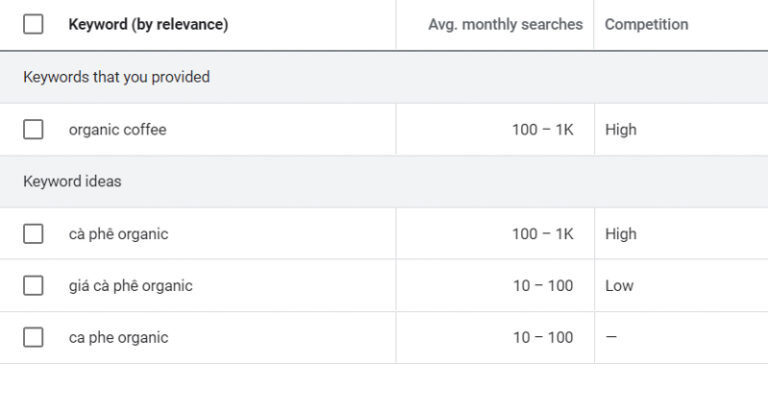Tick the select-all checkbox in header row
The image size is (768, 412).
(x=33, y=24)
